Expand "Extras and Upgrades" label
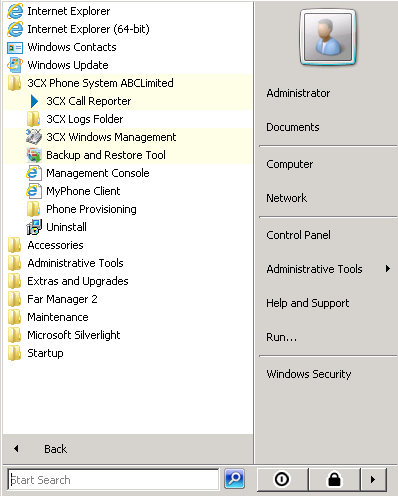The image size is (398, 496). [x=78, y=281]
